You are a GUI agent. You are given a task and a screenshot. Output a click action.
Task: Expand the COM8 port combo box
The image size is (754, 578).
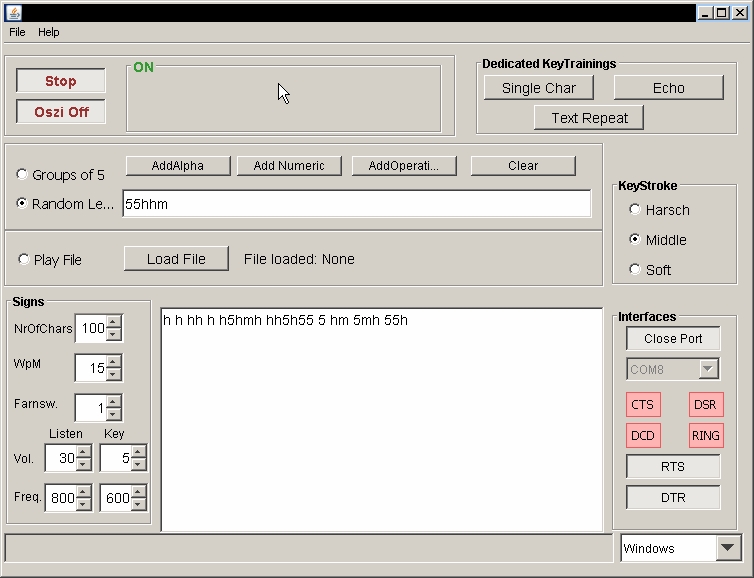pyautogui.click(x=708, y=369)
